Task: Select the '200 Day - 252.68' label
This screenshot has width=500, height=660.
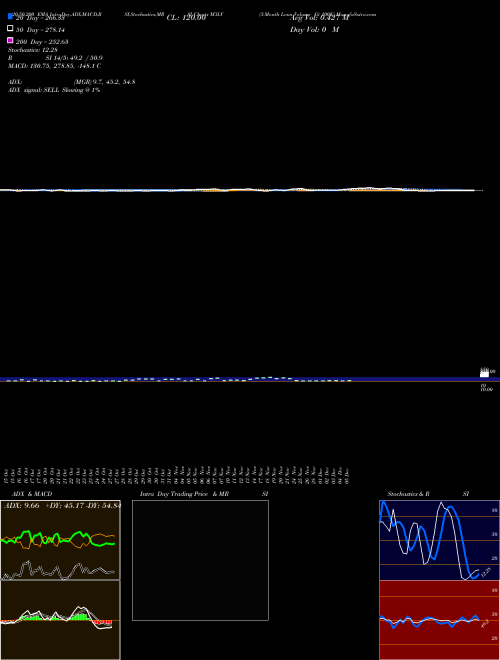Action: [42, 42]
